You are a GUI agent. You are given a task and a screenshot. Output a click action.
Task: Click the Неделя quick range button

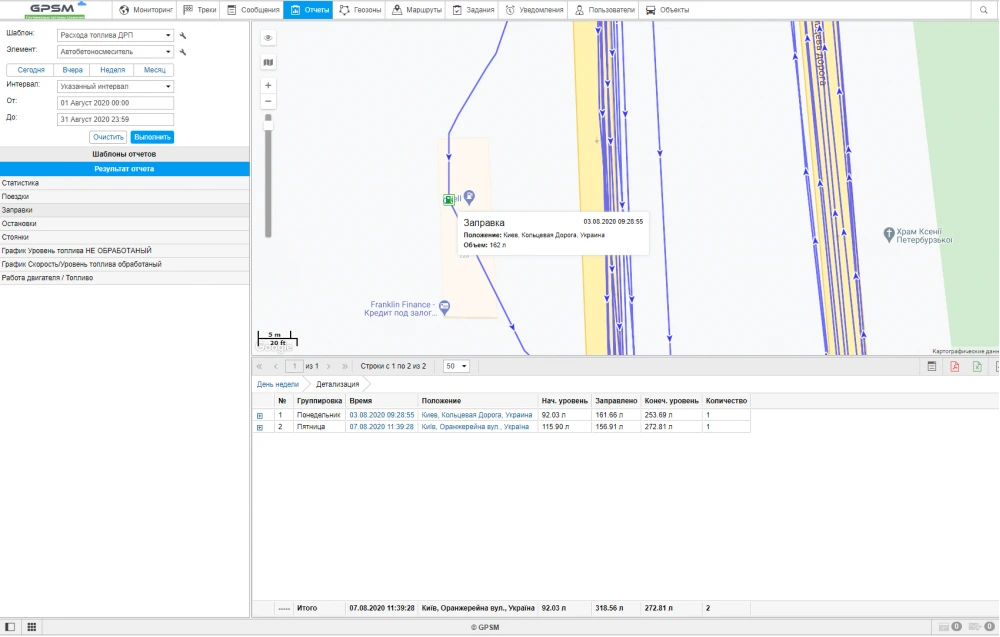[x=113, y=70]
